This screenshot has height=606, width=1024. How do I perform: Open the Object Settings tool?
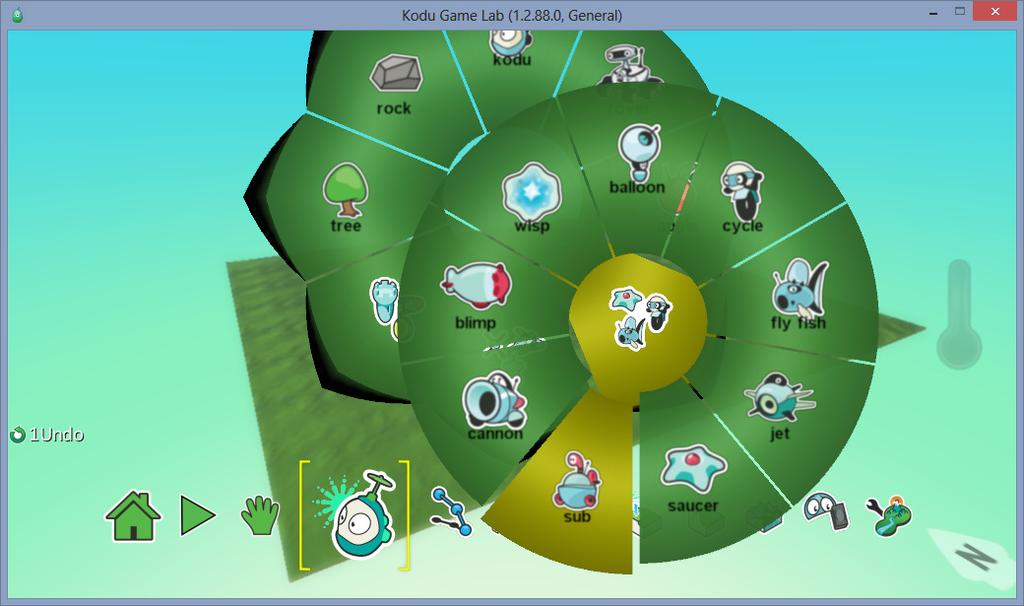pos(826,511)
